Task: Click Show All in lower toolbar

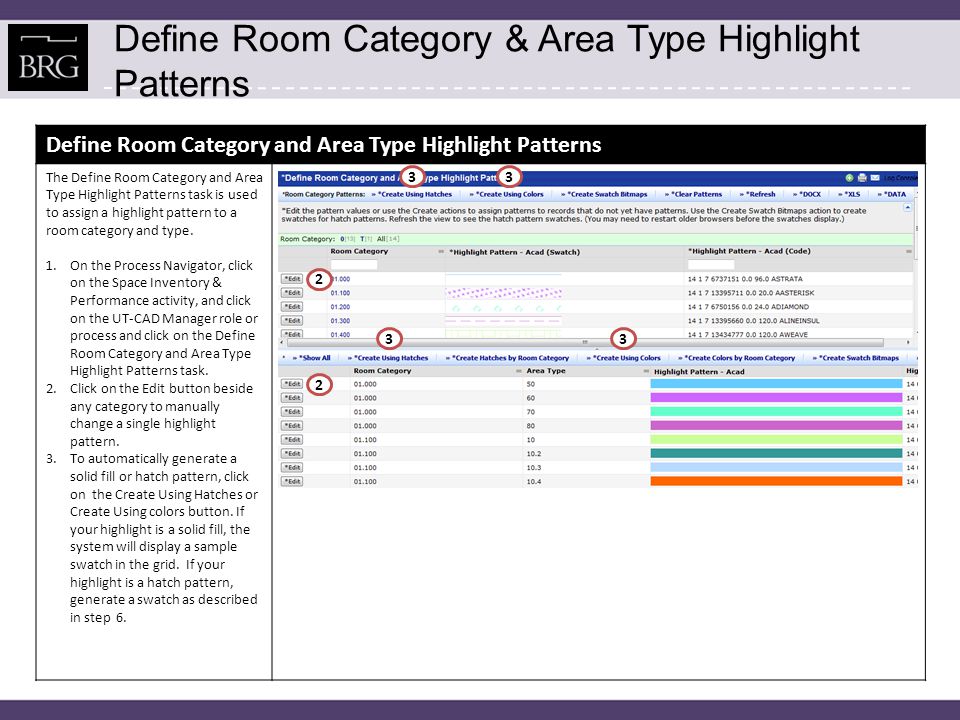Action: [x=315, y=358]
